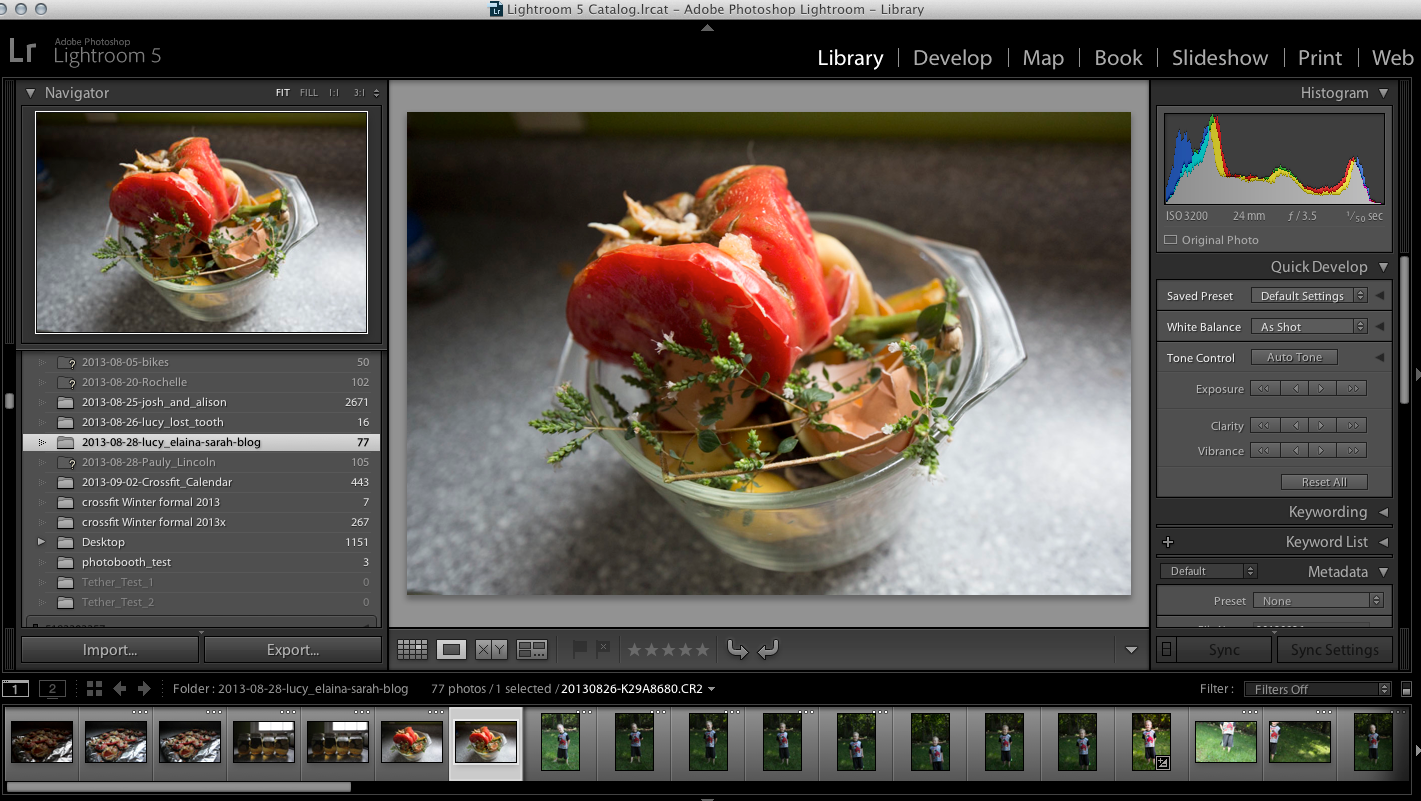
Task: Set navigator zoom to FILL
Action: pos(309,93)
